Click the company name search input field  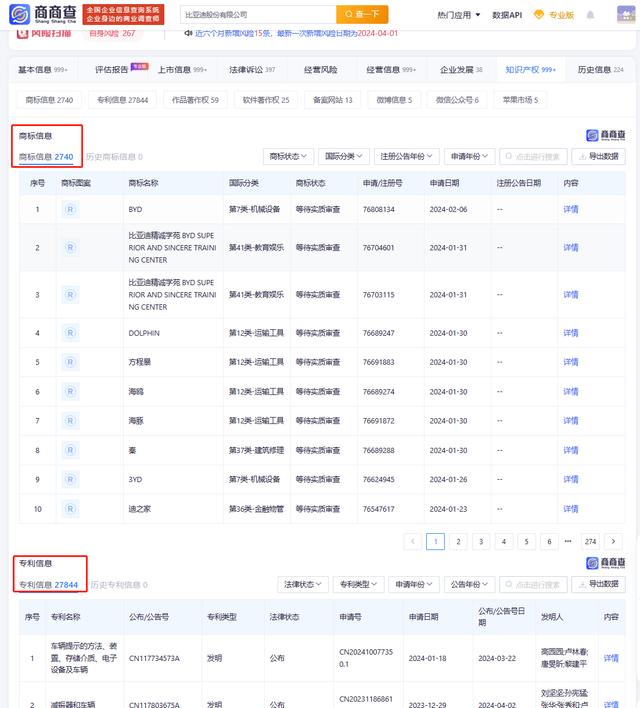pyautogui.click(x=255, y=15)
